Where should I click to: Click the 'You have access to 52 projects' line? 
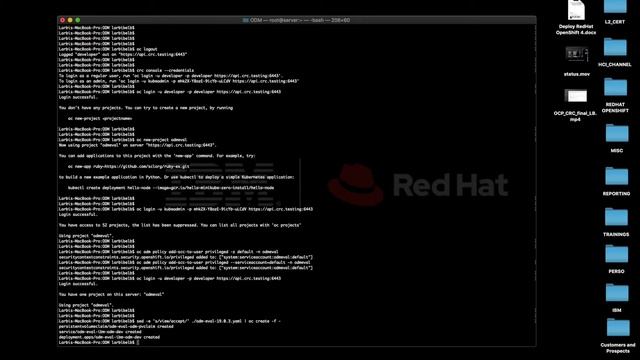(180, 225)
